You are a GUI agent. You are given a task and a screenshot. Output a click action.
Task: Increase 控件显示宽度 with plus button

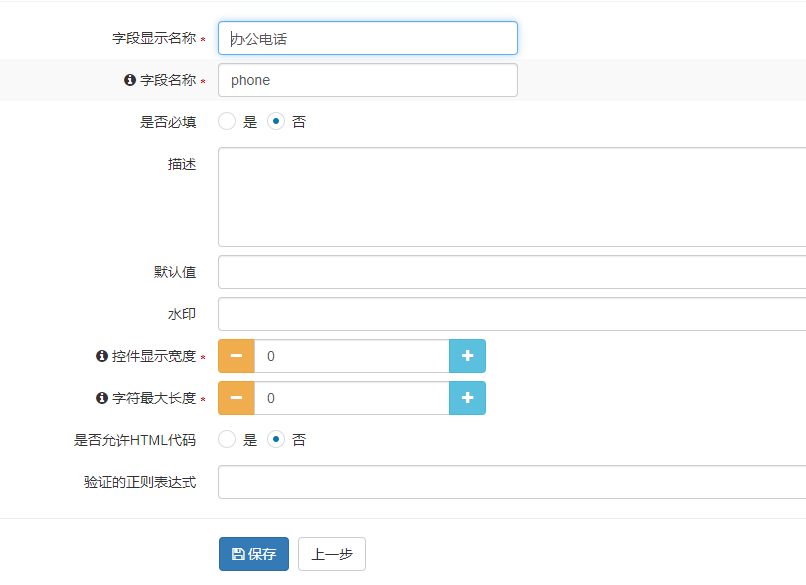click(x=467, y=356)
